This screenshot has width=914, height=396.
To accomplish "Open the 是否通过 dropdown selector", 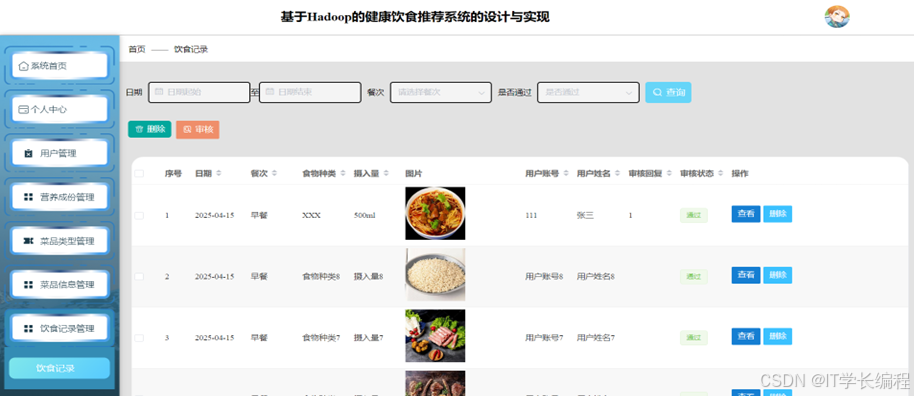I will [x=588, y=92].
